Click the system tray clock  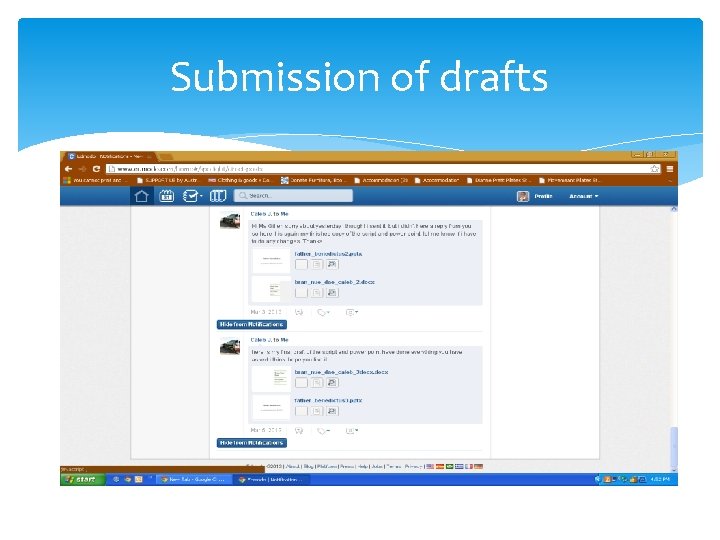(659, 479)
